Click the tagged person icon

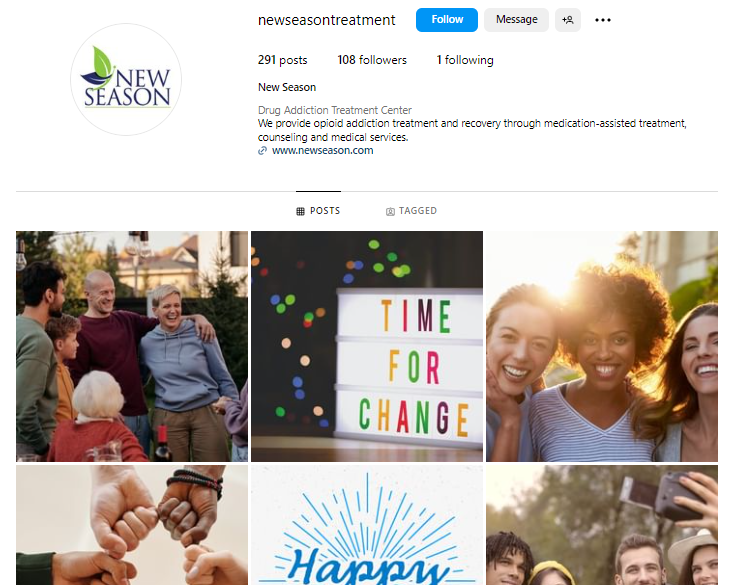point(390,212)
